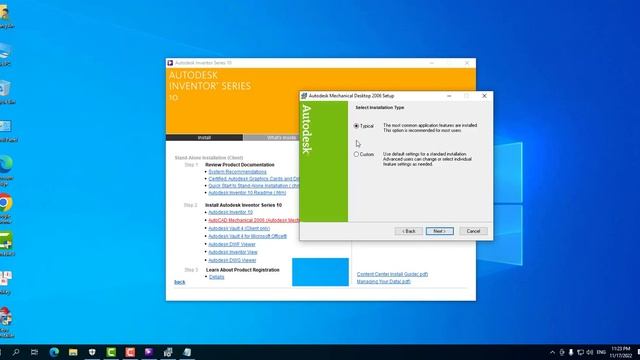Open the Install tab in Inventor Series window

(x=204, y=138)
